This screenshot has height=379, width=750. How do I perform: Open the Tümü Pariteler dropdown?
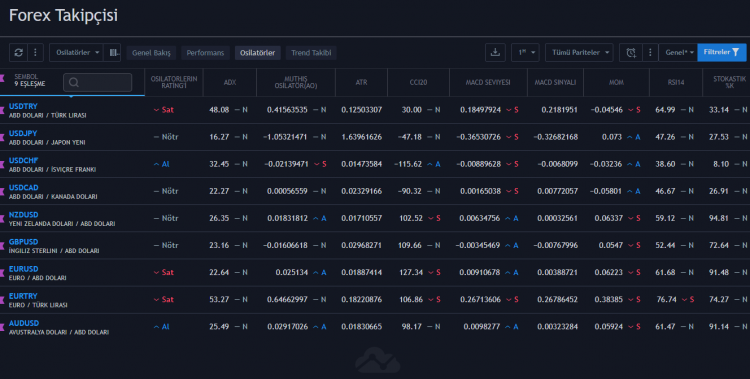pyautogui.click(x=579, y=53)
